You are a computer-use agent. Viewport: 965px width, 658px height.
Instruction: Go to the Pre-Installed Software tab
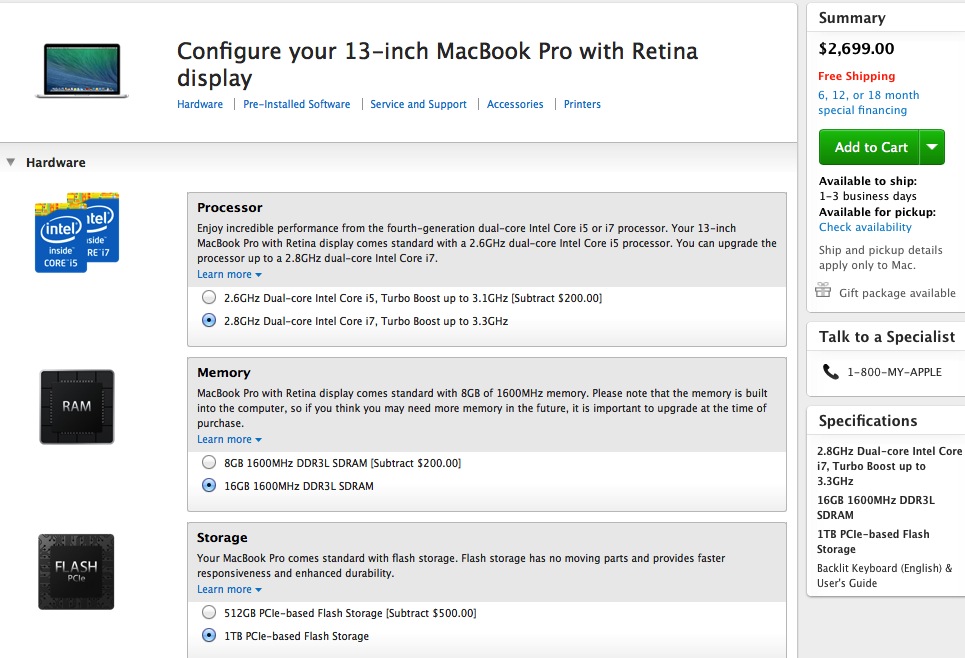297,104
